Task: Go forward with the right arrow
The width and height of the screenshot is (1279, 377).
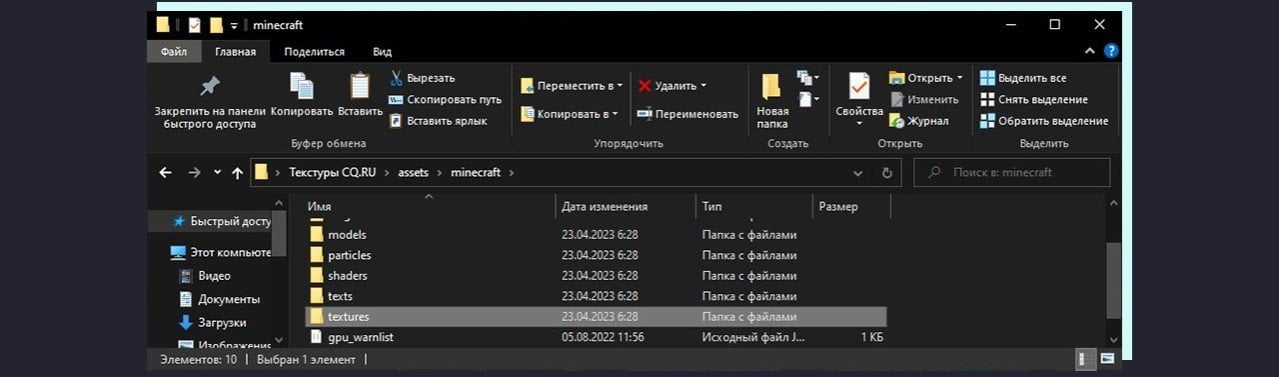Action: tap(194, 172)
